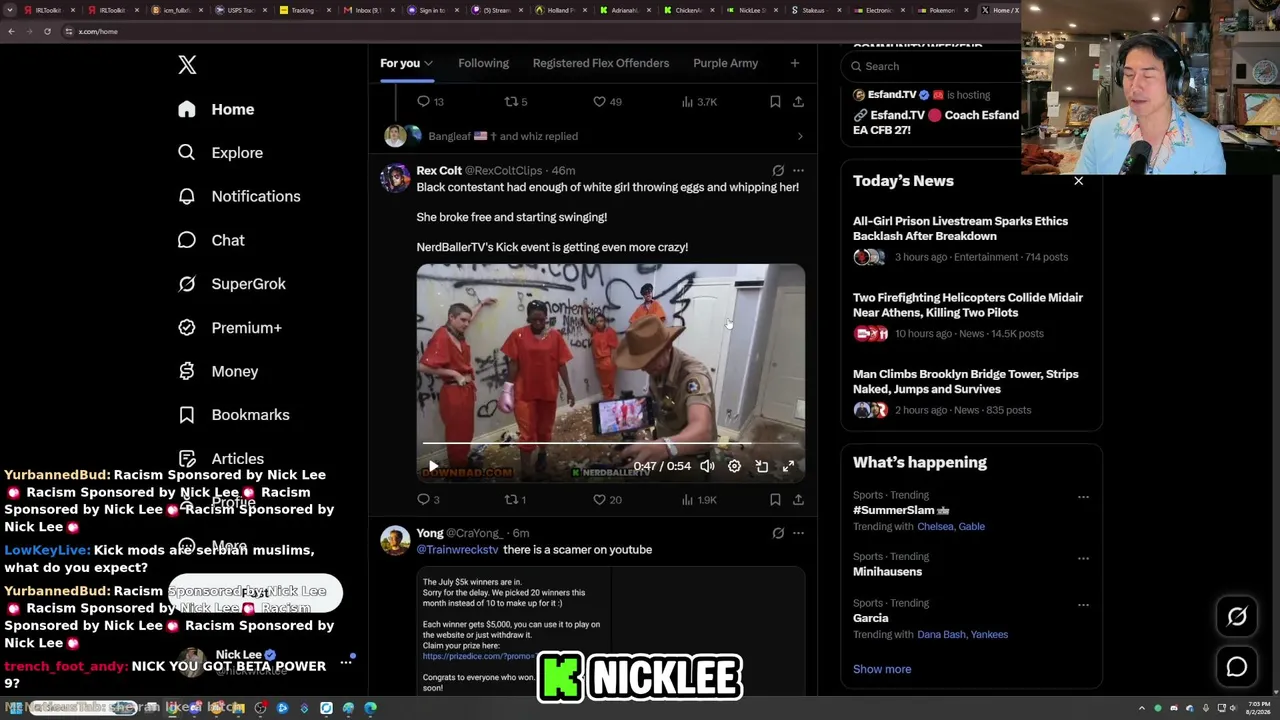1280x720 pixels.
Task: Open Yong's profile avatar
Action: (395, 540)
